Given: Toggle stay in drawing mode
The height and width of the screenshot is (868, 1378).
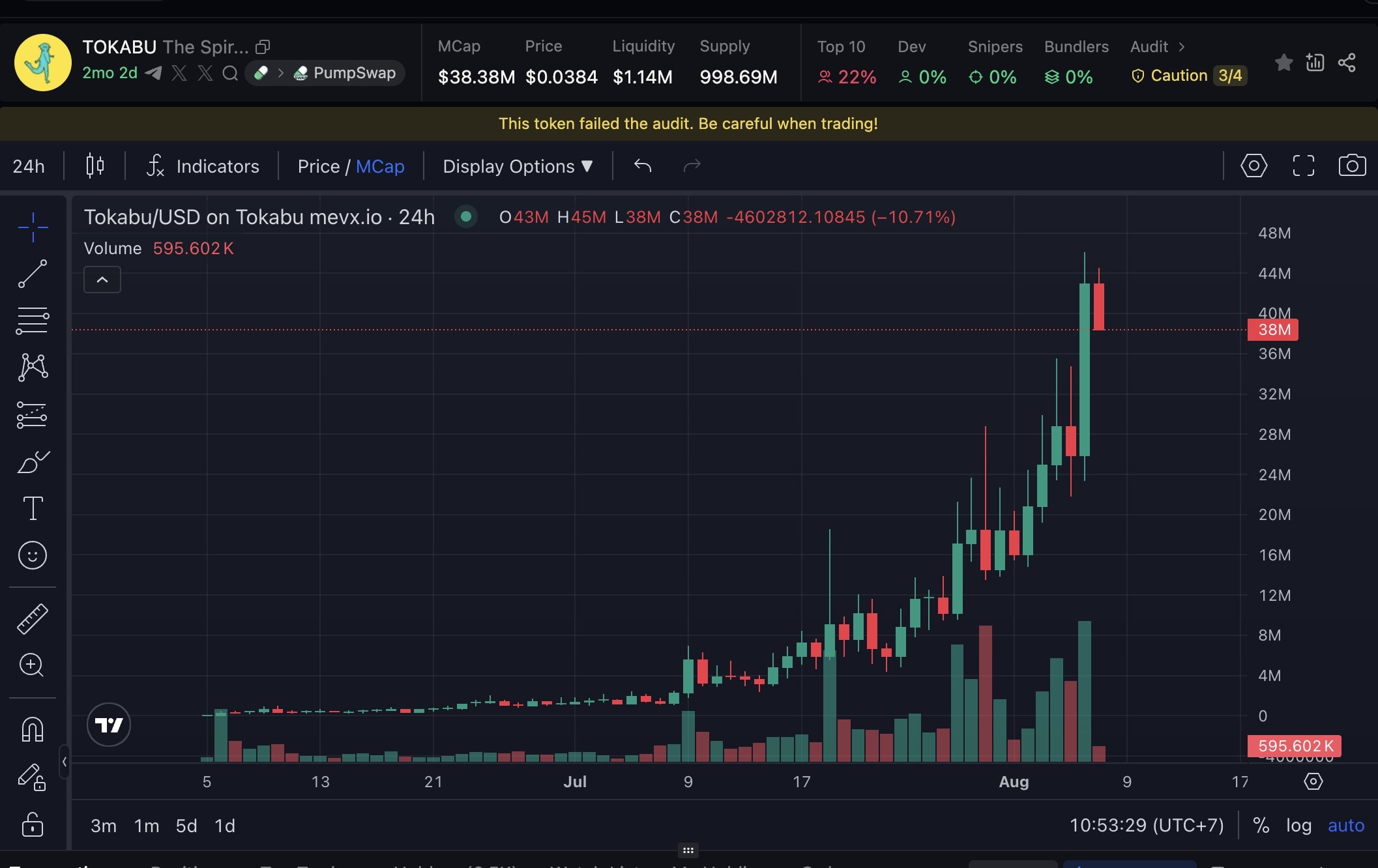Looking at the screenshot, I should (x=33, y=777).
